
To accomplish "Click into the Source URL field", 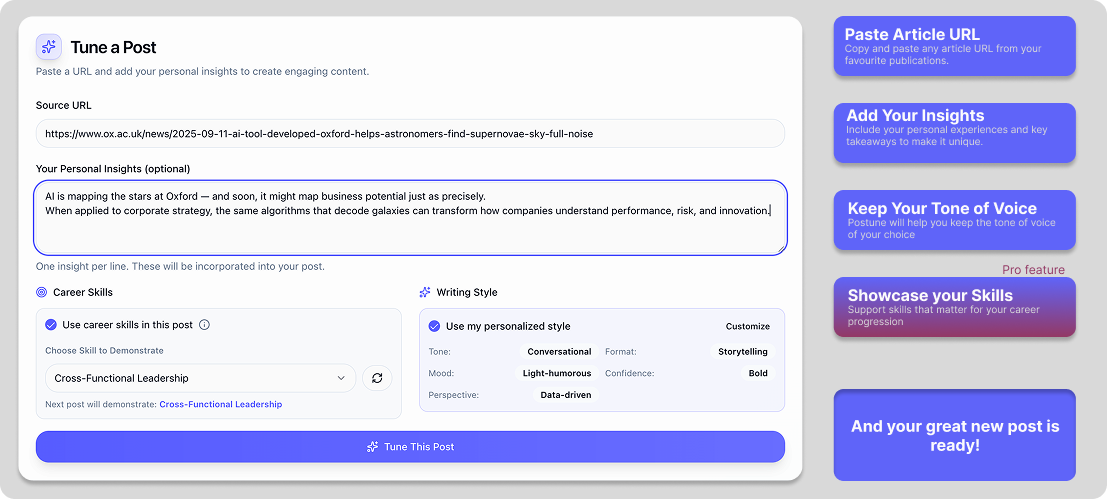I will [x=410, y=133].
